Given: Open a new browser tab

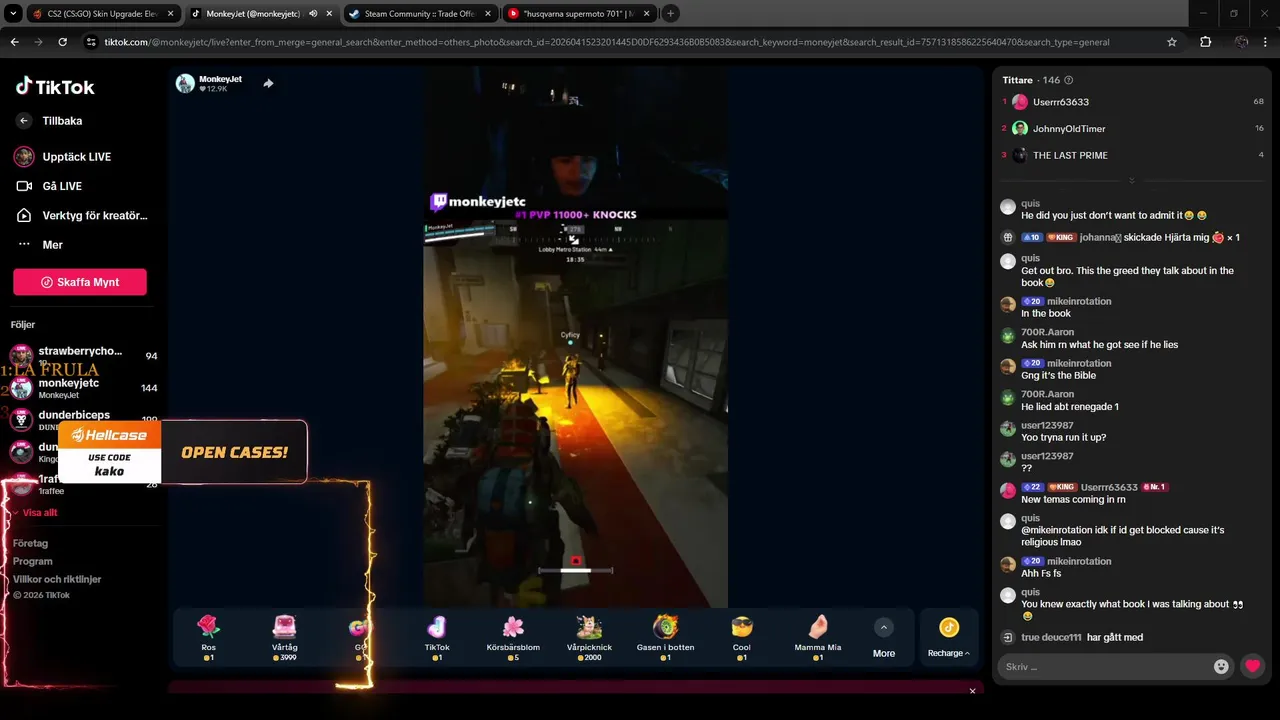Looking at the screenshot, I should pyautogui.click(x=670, y=14).
